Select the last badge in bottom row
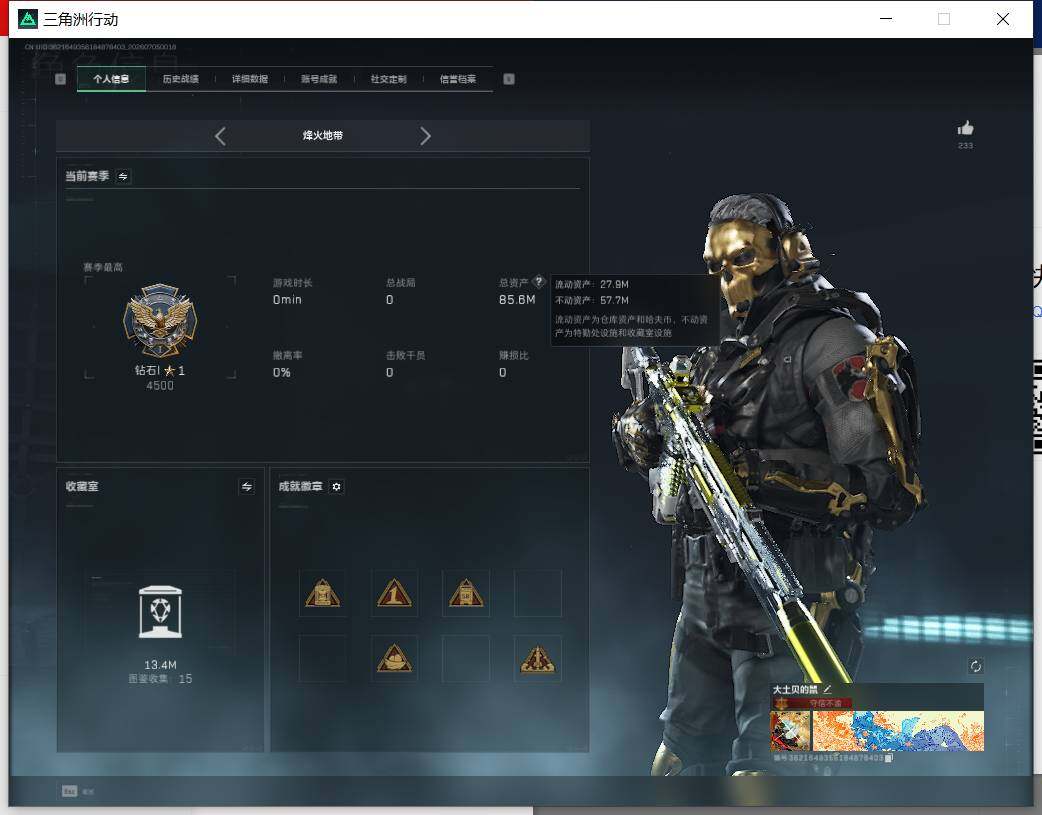1042x815 pixels. point(538,658)
